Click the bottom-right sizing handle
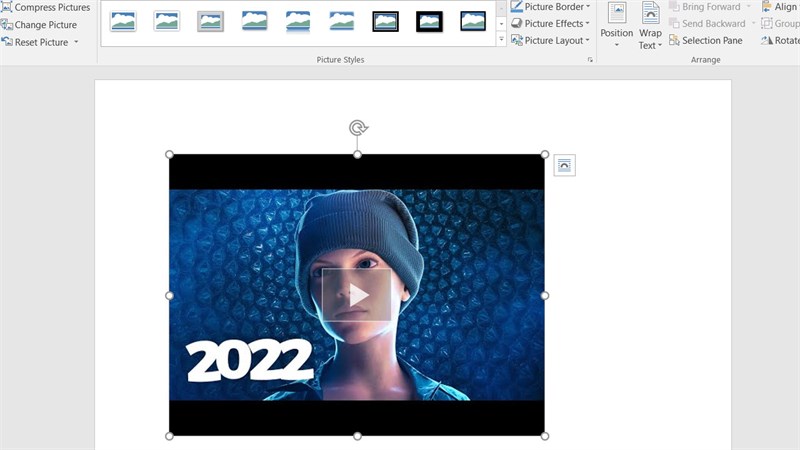Viewport: 800px width, 450px height. [545, 436]
